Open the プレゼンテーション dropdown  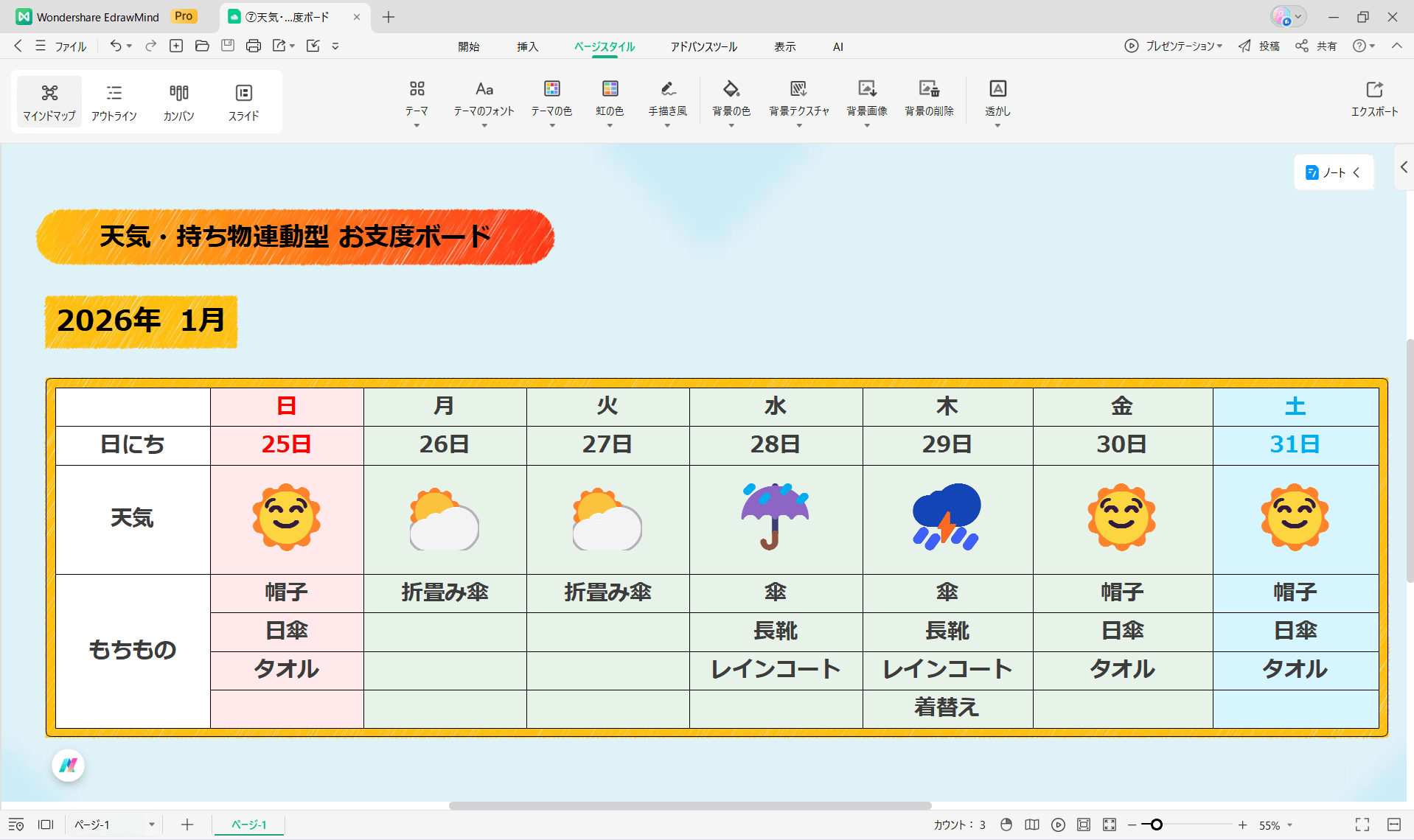(x=1173, y=46)
